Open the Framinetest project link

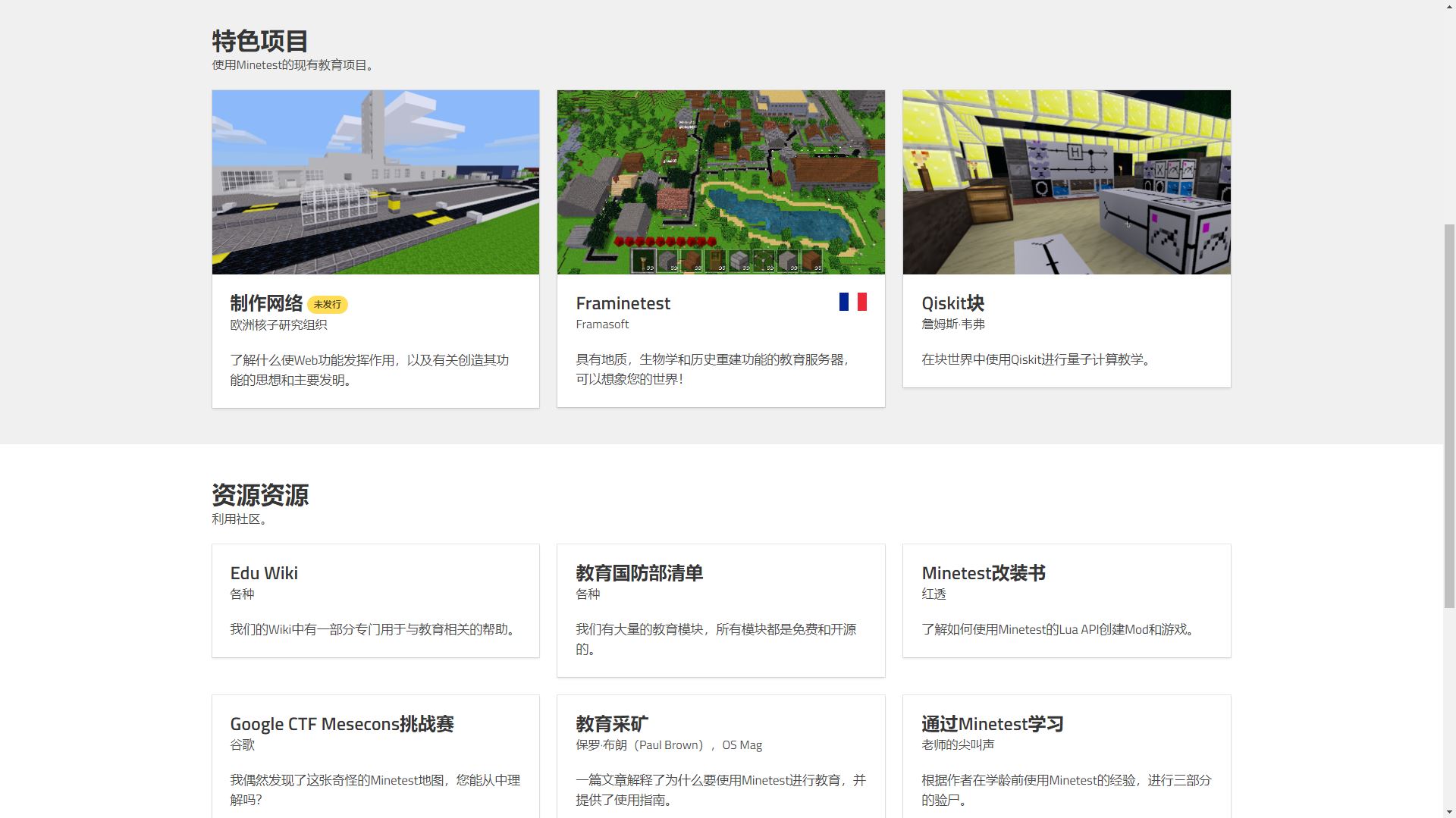(623, 303)
